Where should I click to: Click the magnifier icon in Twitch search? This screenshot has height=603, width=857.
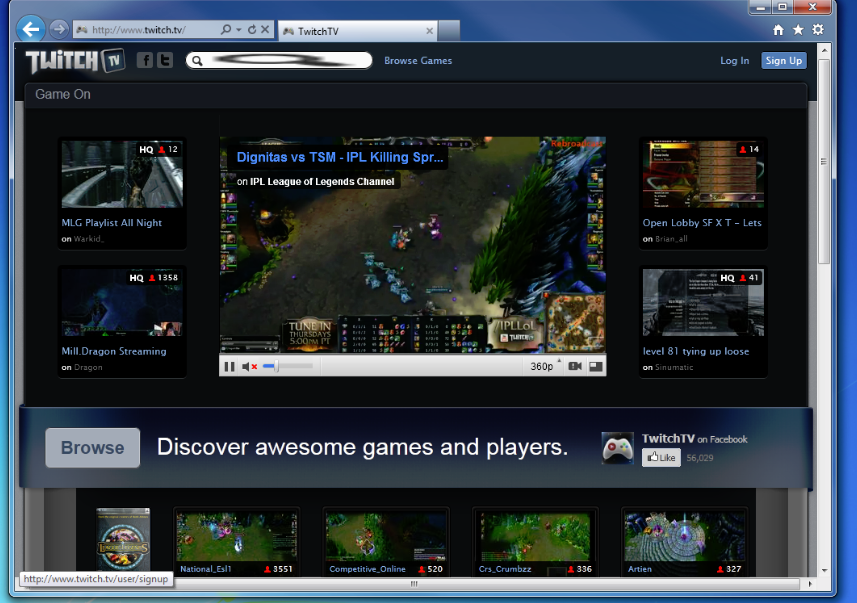click(197, 61)
